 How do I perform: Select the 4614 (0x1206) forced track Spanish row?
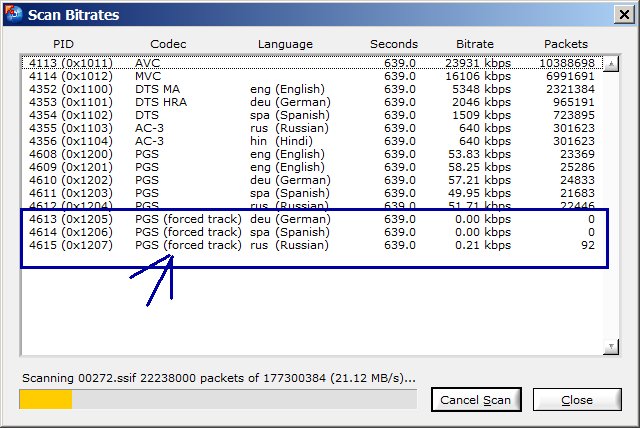[x=312, y=232]
